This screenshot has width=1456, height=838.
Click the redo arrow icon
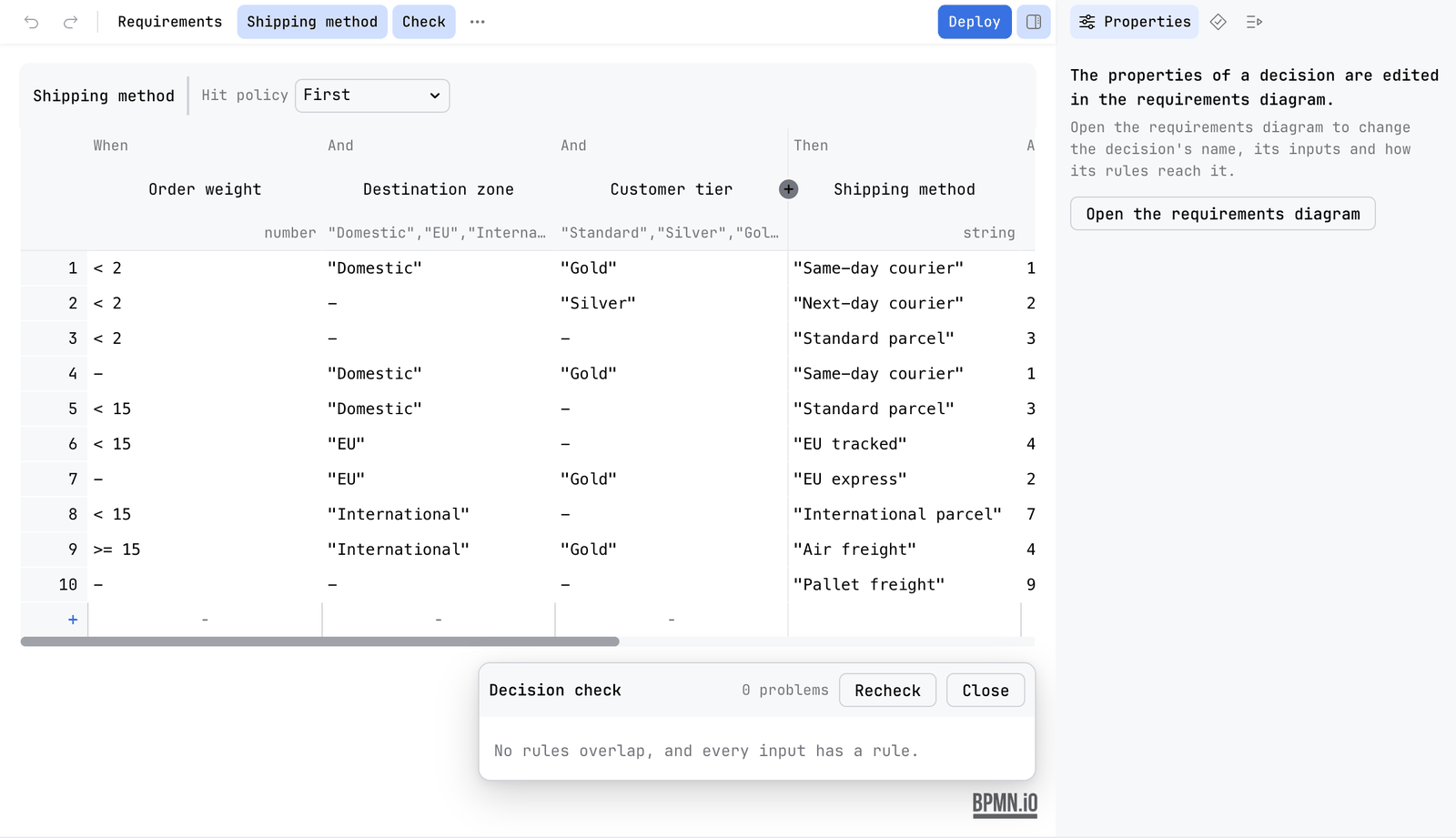(x=70, y=22)
